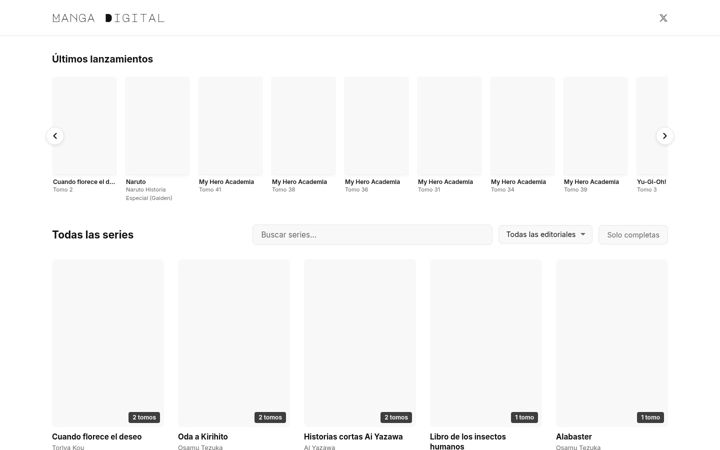Screen dimensions: 720x450
Task: Open Historias cortas Ai Yazawa series cover
Action: point(360,343)
